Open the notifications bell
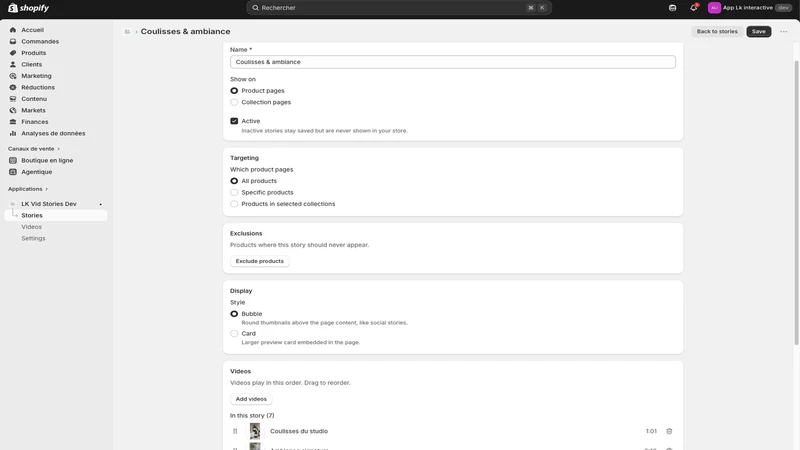The height and width of the screenshot is (450, 800). point(693,8)
